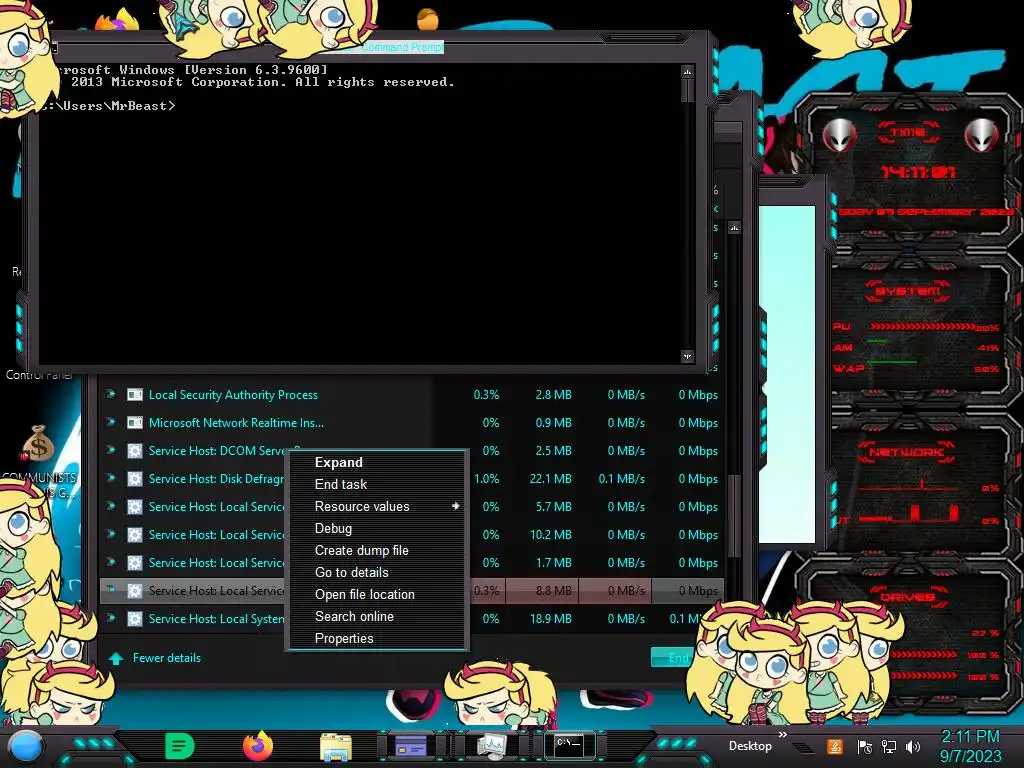Click the scroll arrow of the window behind
Viewport: 1024px width, 768px height.
point(735,228)
